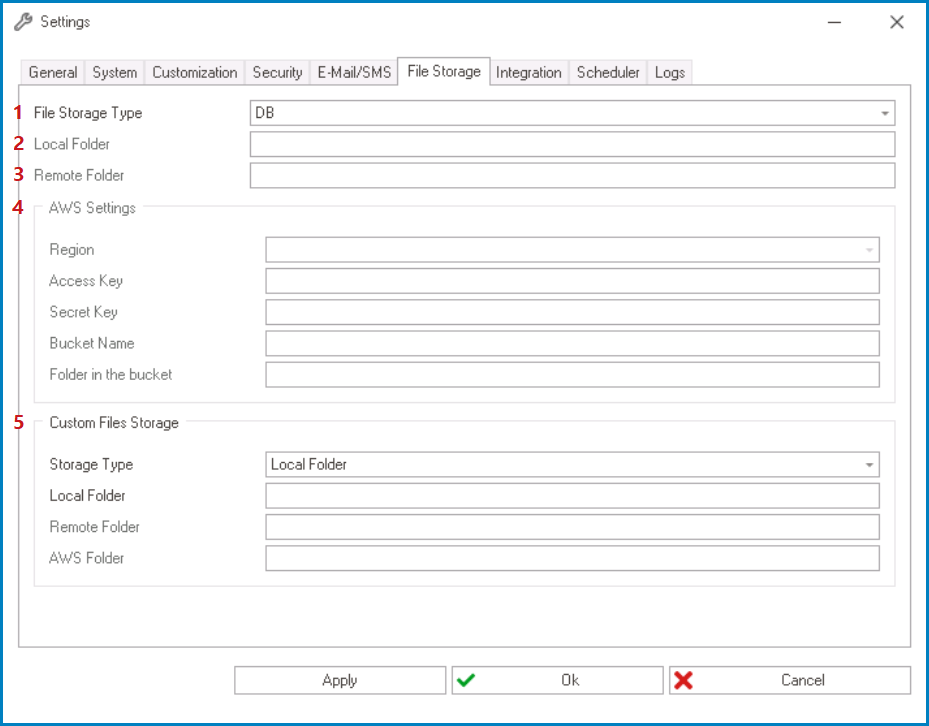The height and width of the screenshot is (726, 929).
Task: Click the AWS Folder field under Custom Files Storage
Action: [x=570, y=558]
